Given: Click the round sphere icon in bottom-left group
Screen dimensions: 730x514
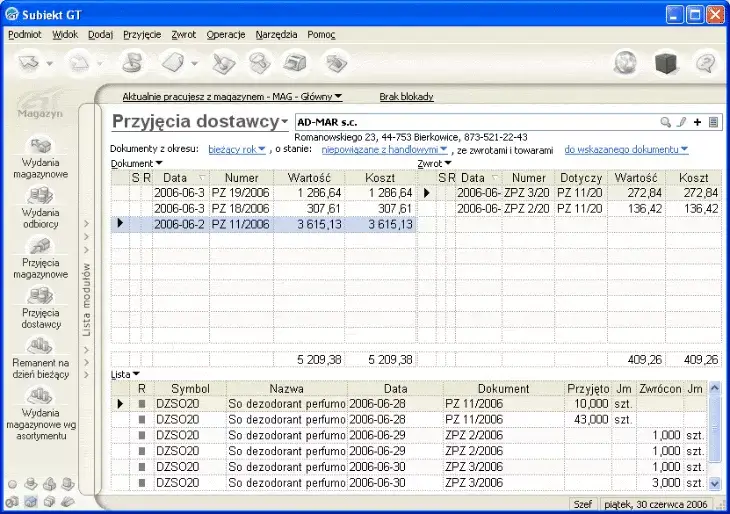Looking at the screenshot, I should coord(13,484).
